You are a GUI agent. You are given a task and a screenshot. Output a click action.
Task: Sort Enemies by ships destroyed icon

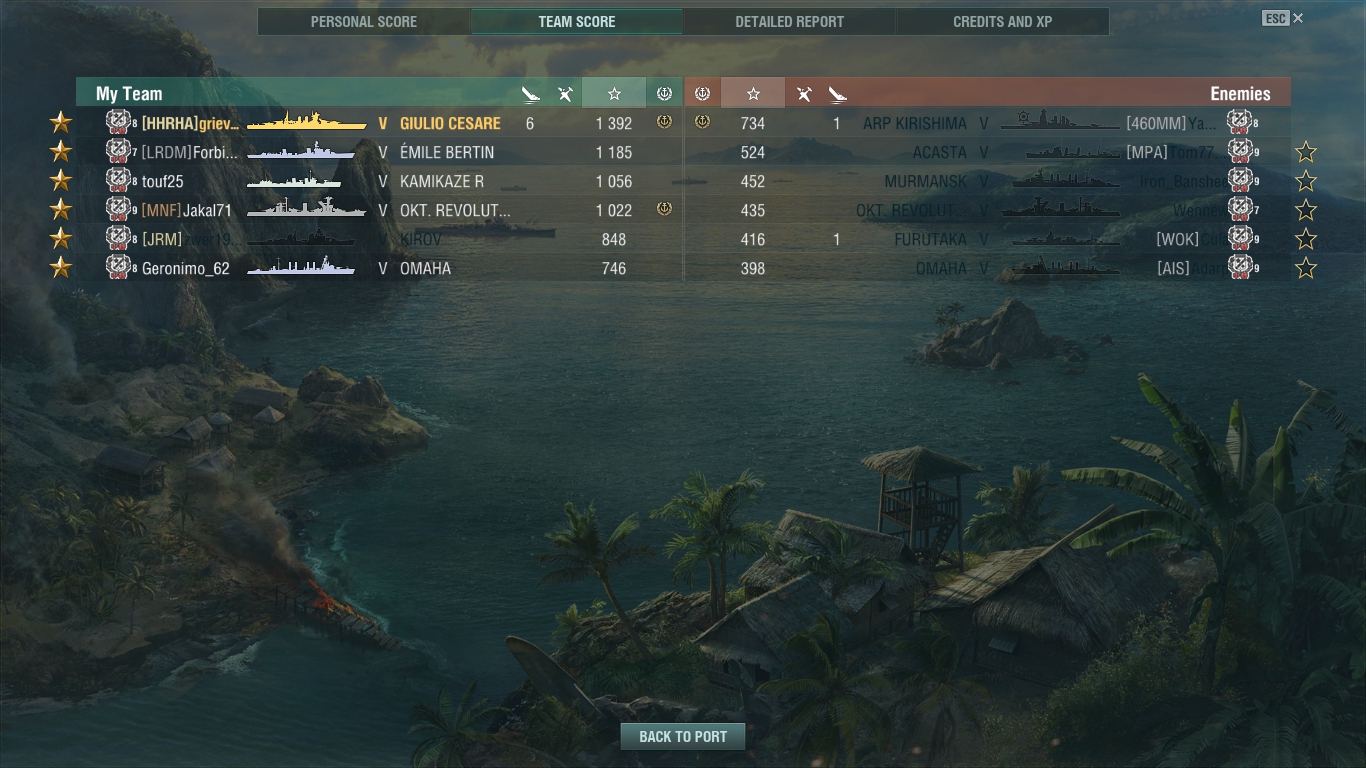coord(837,94)
